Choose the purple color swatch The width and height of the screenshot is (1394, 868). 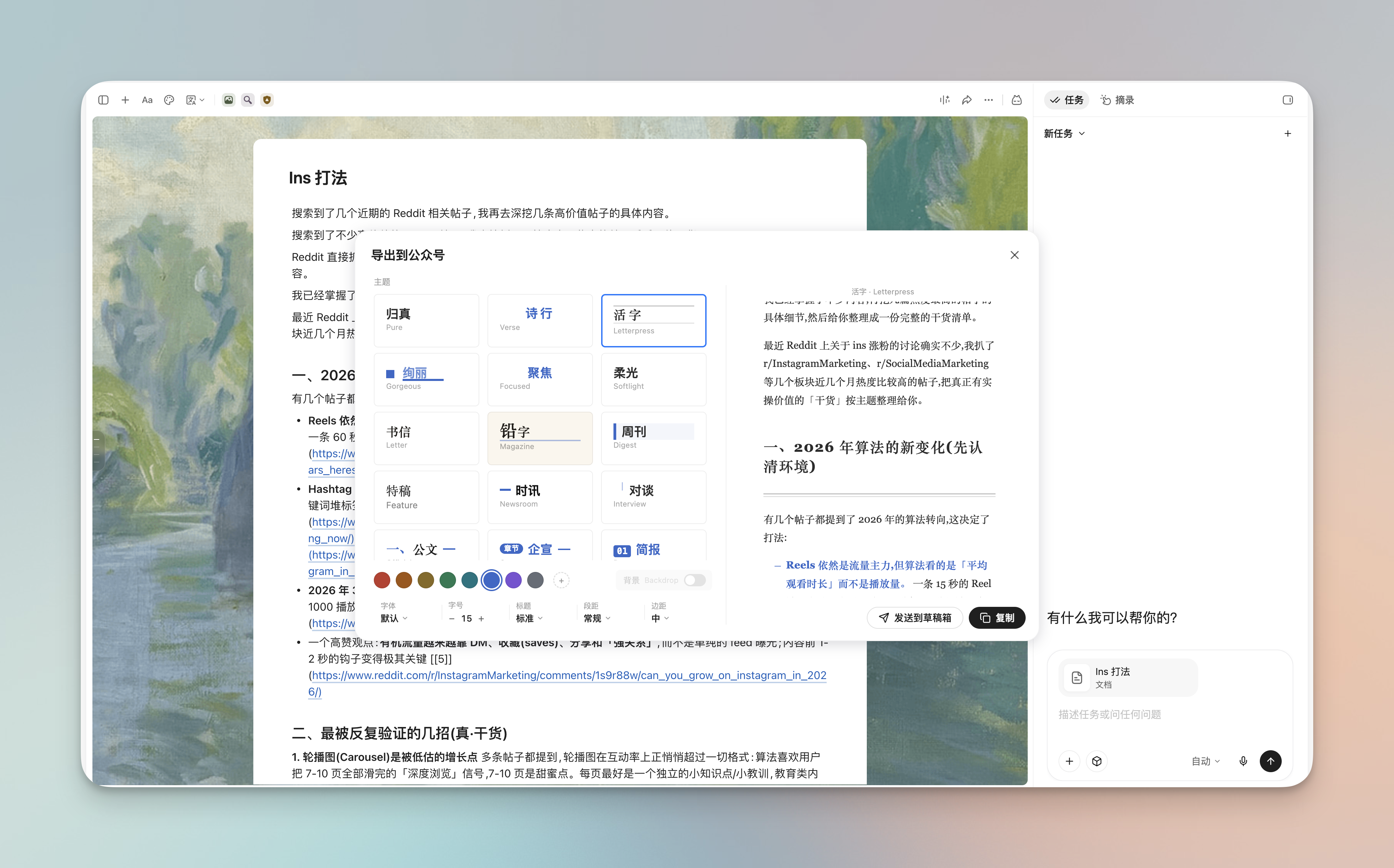513,580
